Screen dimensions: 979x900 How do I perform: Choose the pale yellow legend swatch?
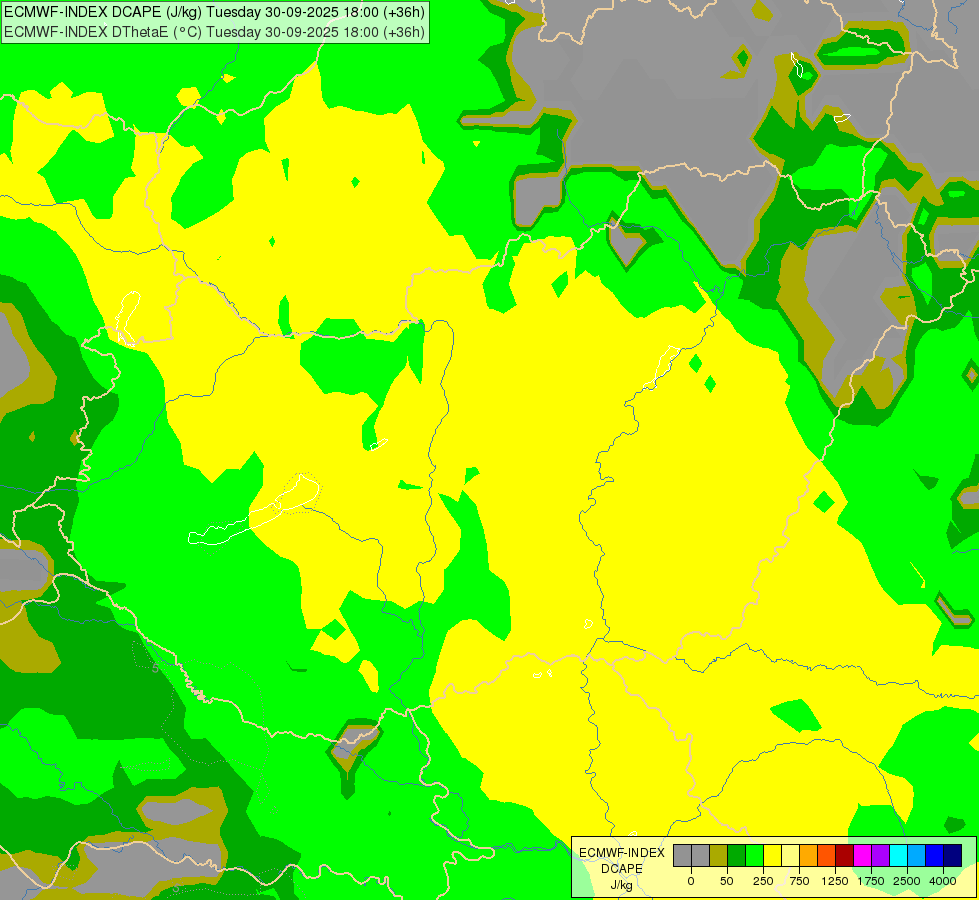pyautogui.click(x=791, y=856)
